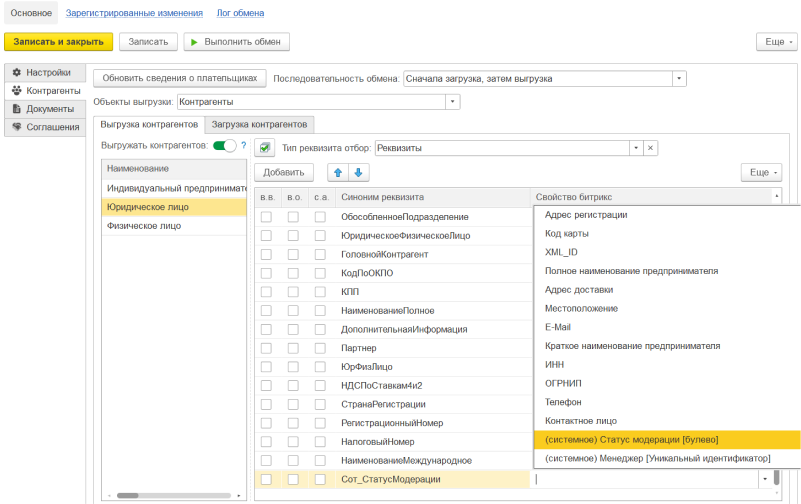Switch to Выгрузка контрагентов tab

[149, 124]
